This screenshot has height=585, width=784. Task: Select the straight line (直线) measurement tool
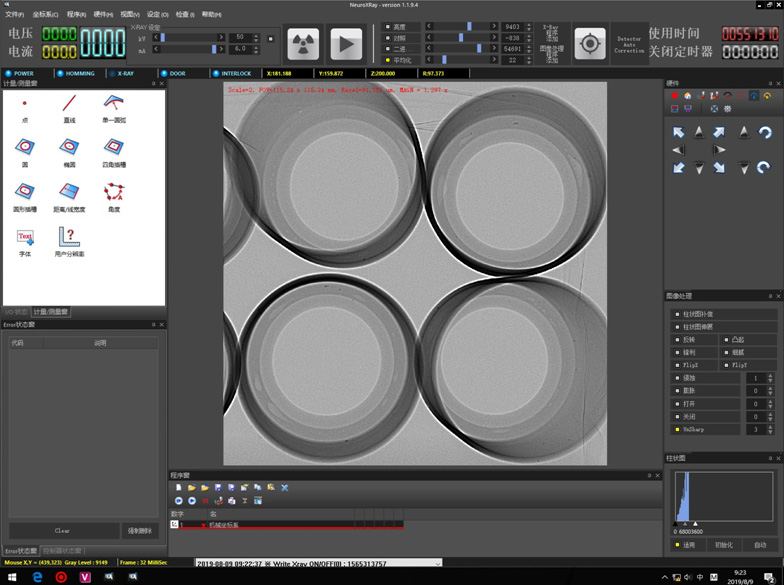point(69,105)
